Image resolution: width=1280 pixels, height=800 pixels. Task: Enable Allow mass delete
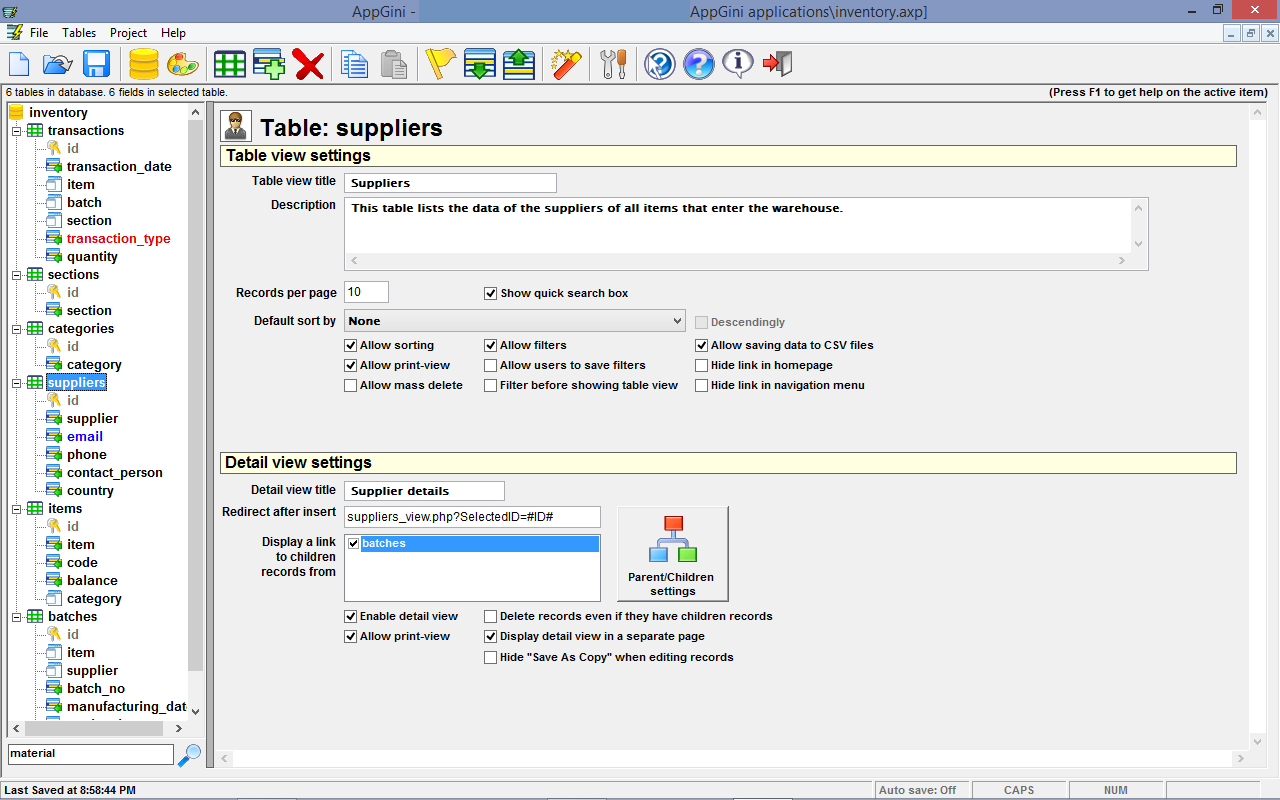click(351, 385)
